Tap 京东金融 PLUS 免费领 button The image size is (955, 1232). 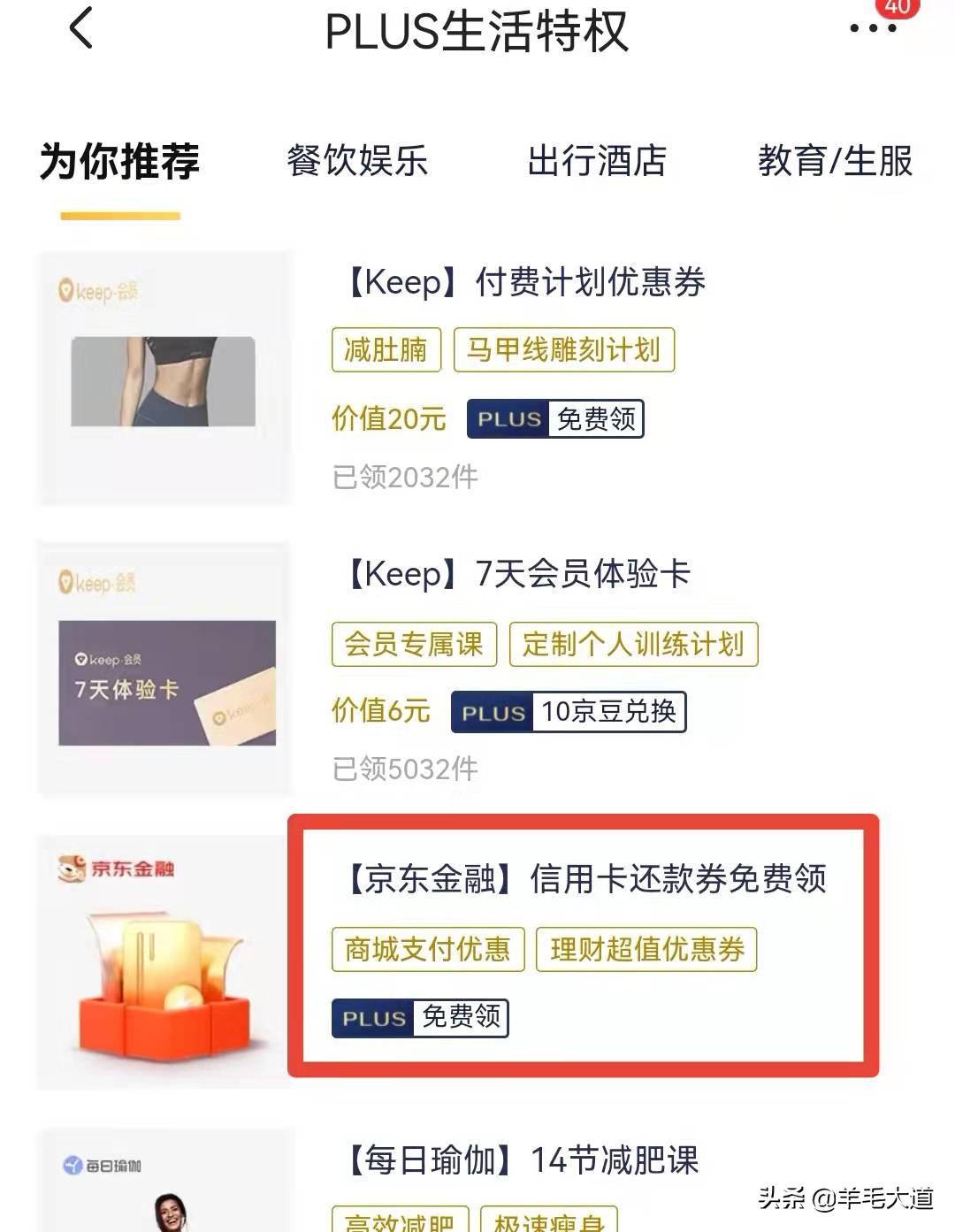point(420,1017)
